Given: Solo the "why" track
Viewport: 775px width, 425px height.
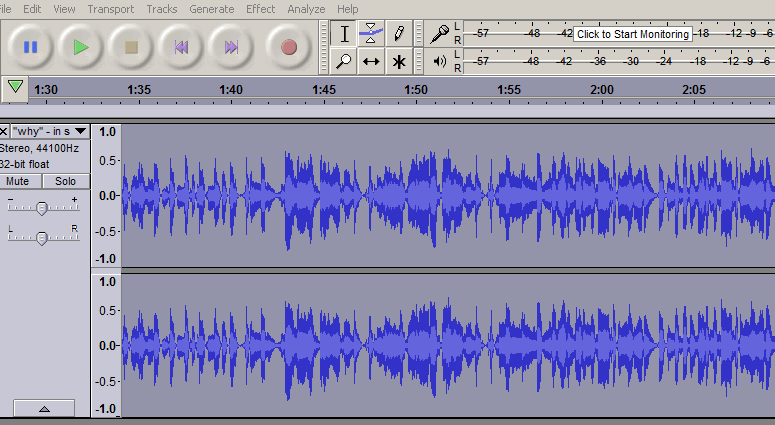Looking at the screenshot, I should (x=65, y=181).
